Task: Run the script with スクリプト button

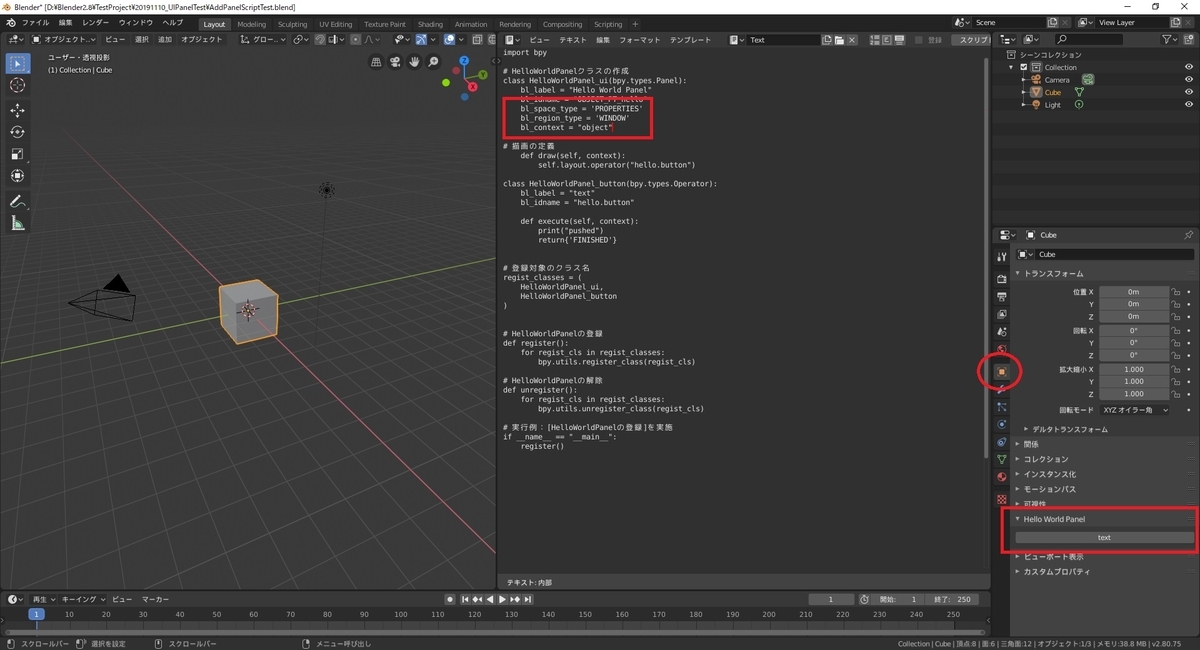Action: coord(973,40)
